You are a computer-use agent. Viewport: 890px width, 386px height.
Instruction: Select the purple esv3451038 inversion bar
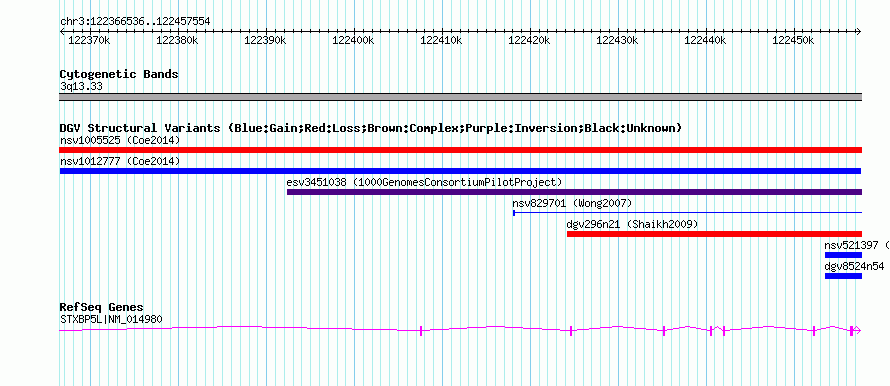pyautogui.click(x=574, y=192)
